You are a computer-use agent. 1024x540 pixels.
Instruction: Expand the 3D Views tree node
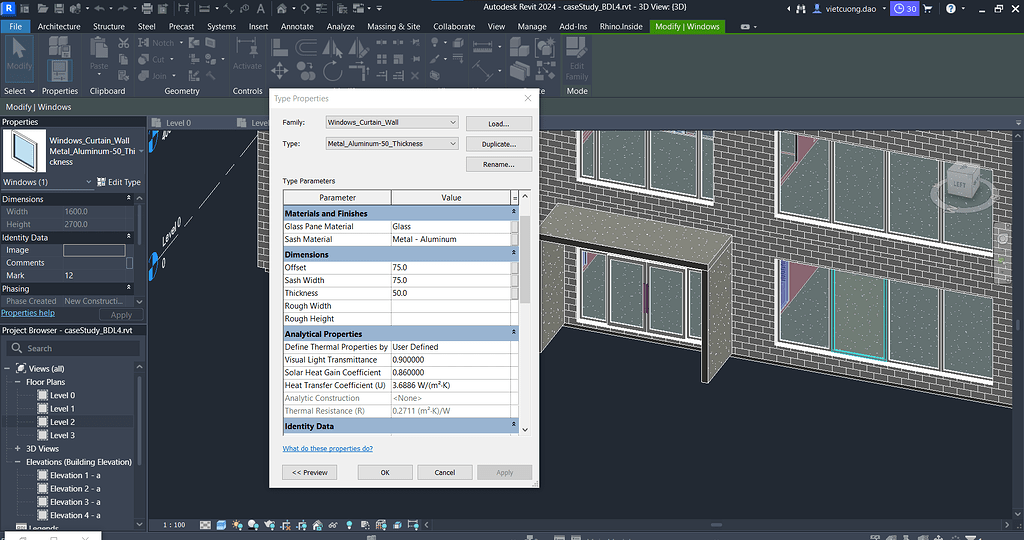(18, 449)
